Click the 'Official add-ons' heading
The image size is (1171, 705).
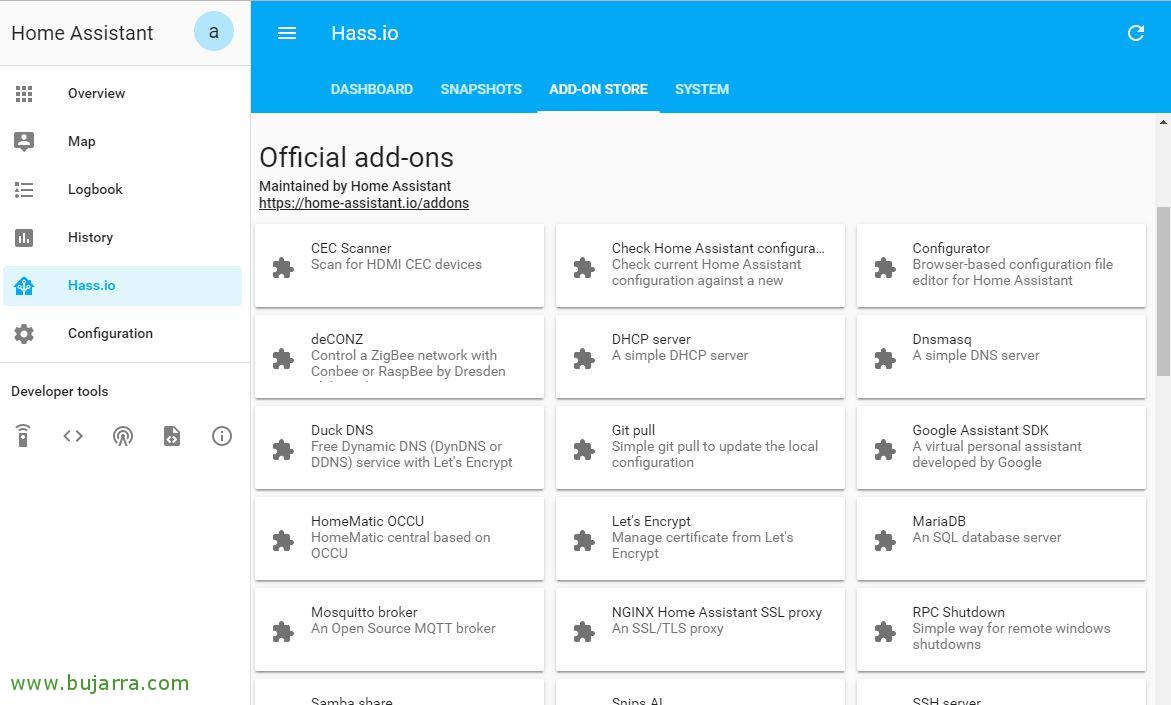(x=356, y=158)
